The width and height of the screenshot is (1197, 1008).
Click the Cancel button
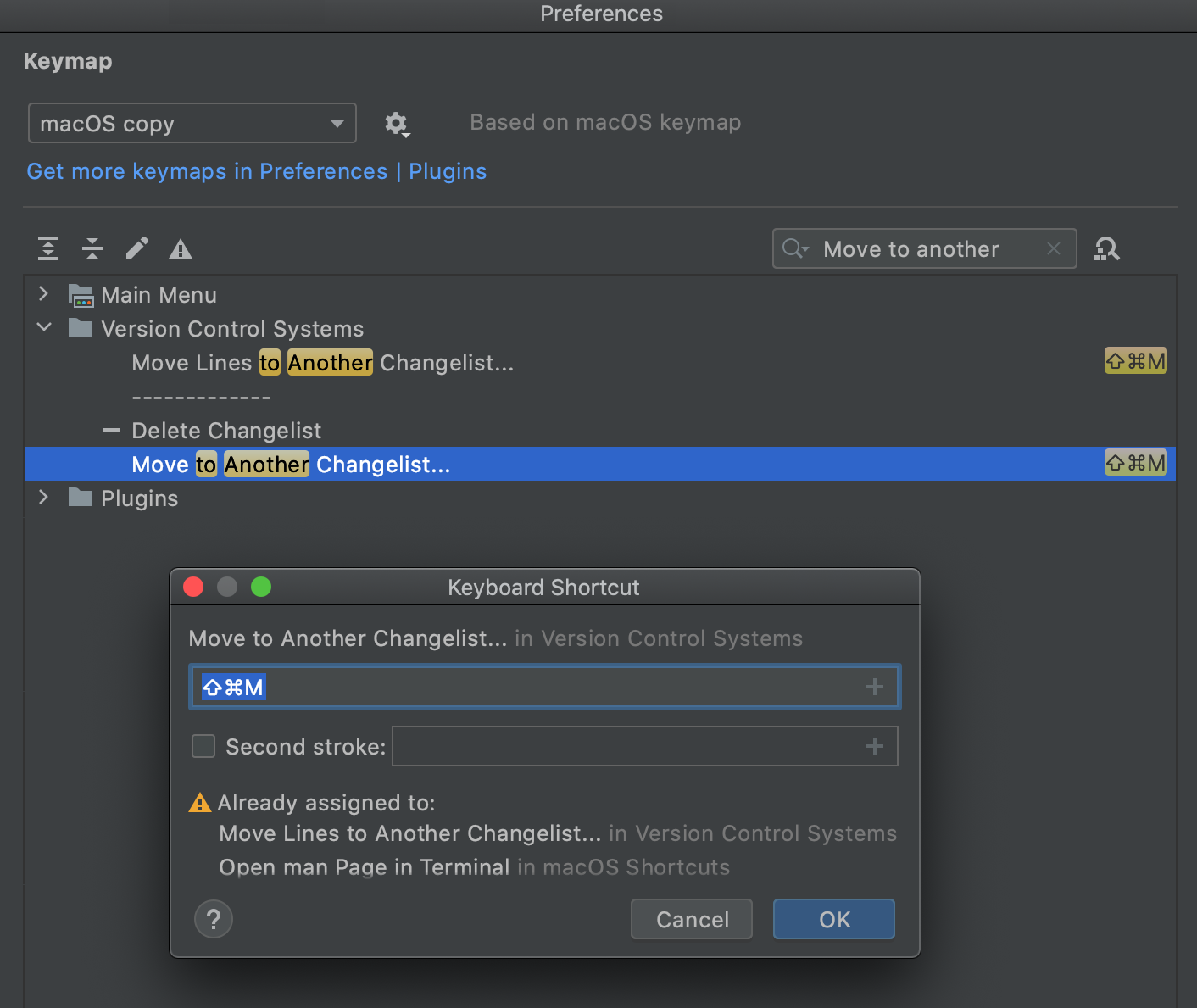point(692,919)
